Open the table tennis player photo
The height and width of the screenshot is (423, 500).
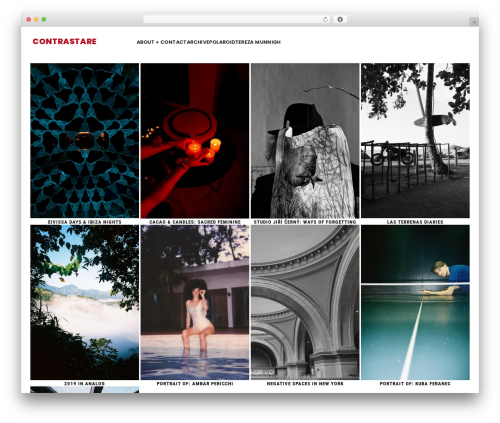point(415,302)
